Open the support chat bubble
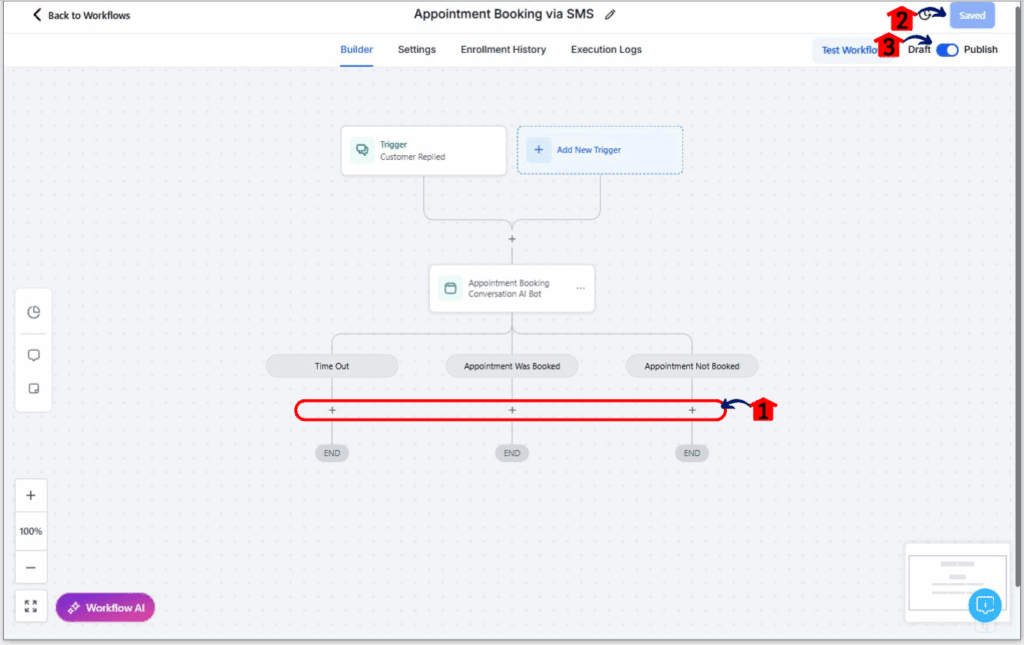Image resolution: width=1024 pixels, height=645 pixels. 985,605
